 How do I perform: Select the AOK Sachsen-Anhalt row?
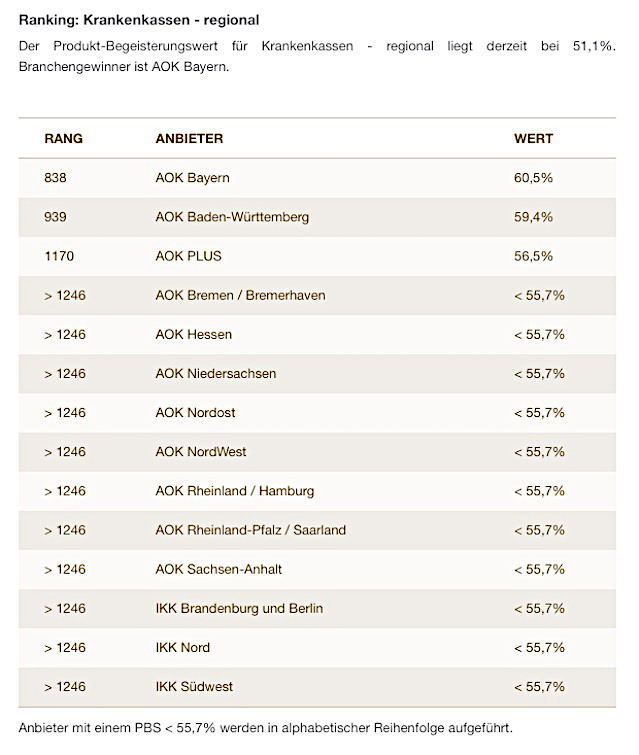click(x=218, y=569)
